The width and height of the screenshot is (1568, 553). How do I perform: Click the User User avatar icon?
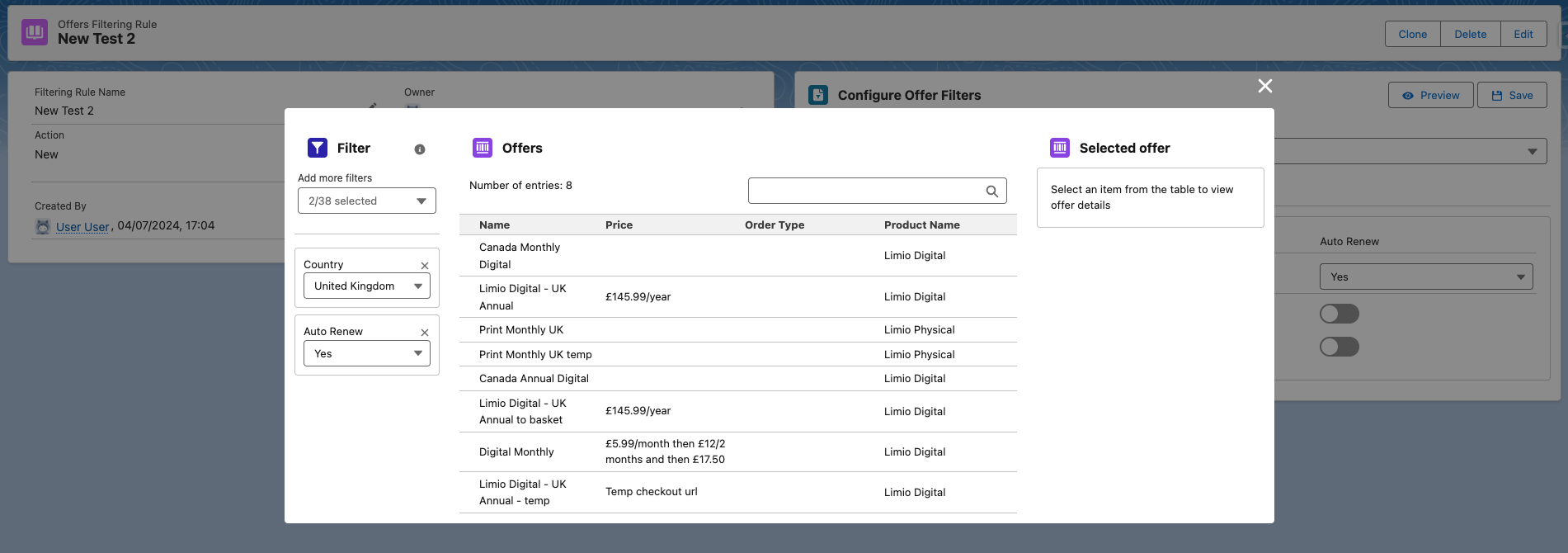43,226
